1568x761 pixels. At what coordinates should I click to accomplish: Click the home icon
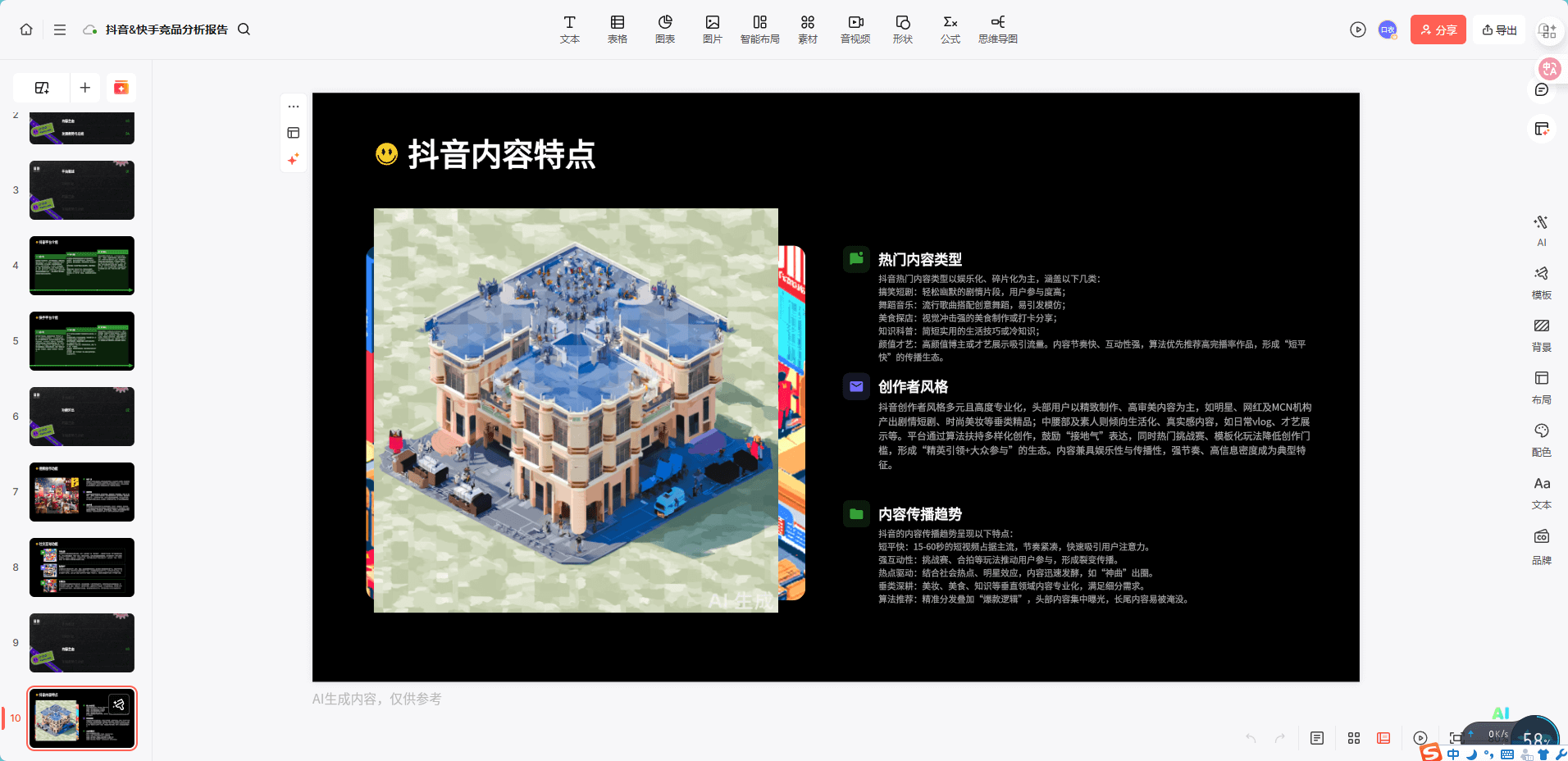point(26,30)
